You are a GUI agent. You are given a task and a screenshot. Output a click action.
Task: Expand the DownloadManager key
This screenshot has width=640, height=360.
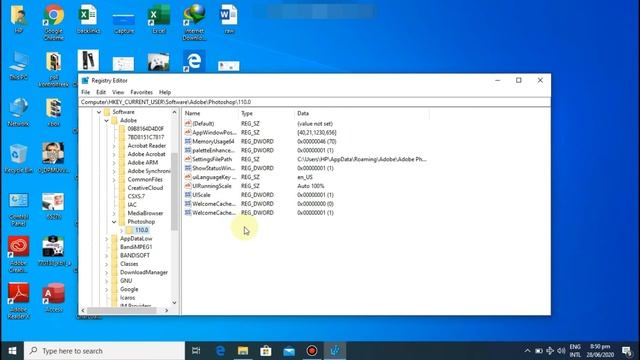tap(107, 272)
